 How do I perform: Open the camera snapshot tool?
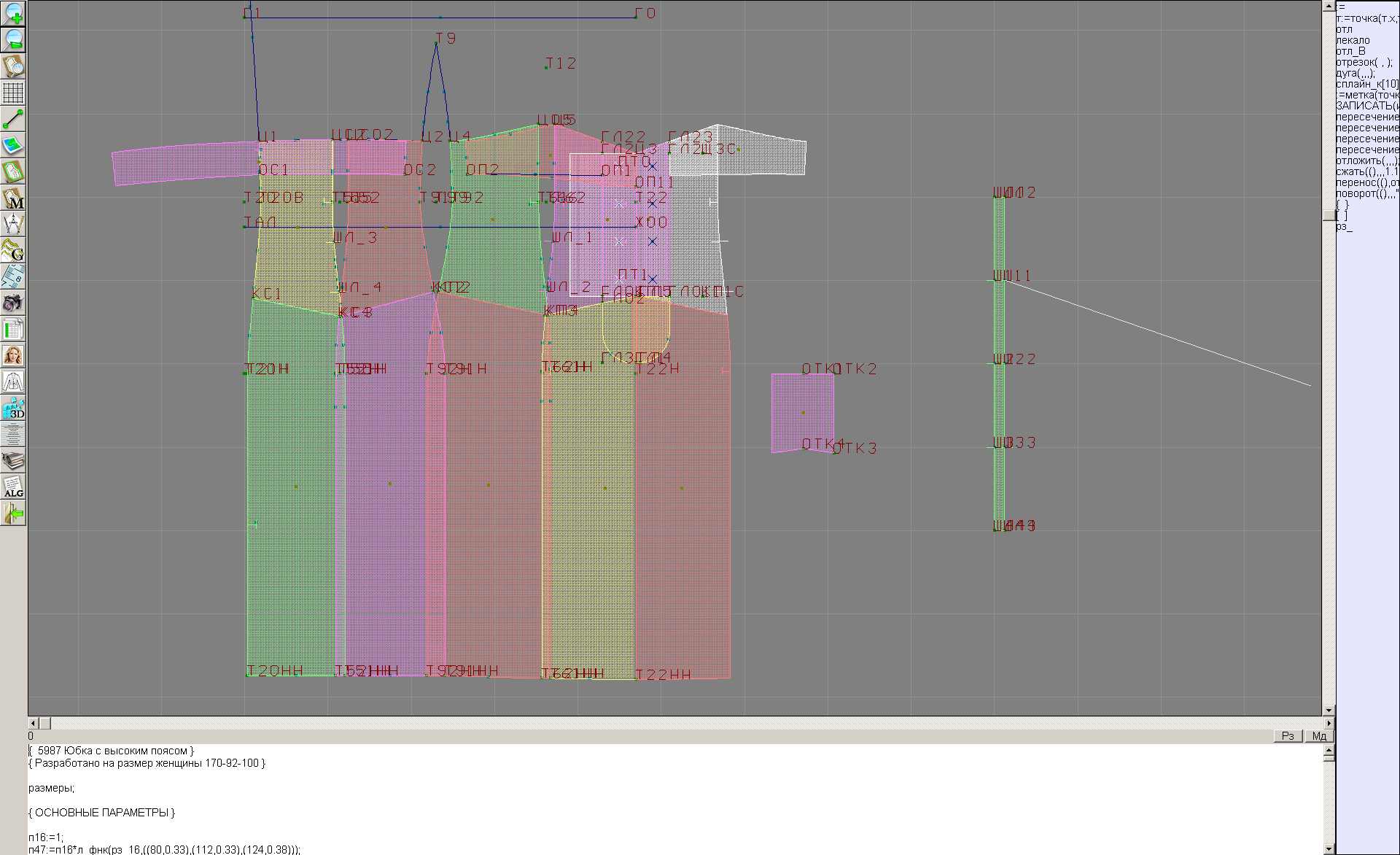click(x=13, y=303)
